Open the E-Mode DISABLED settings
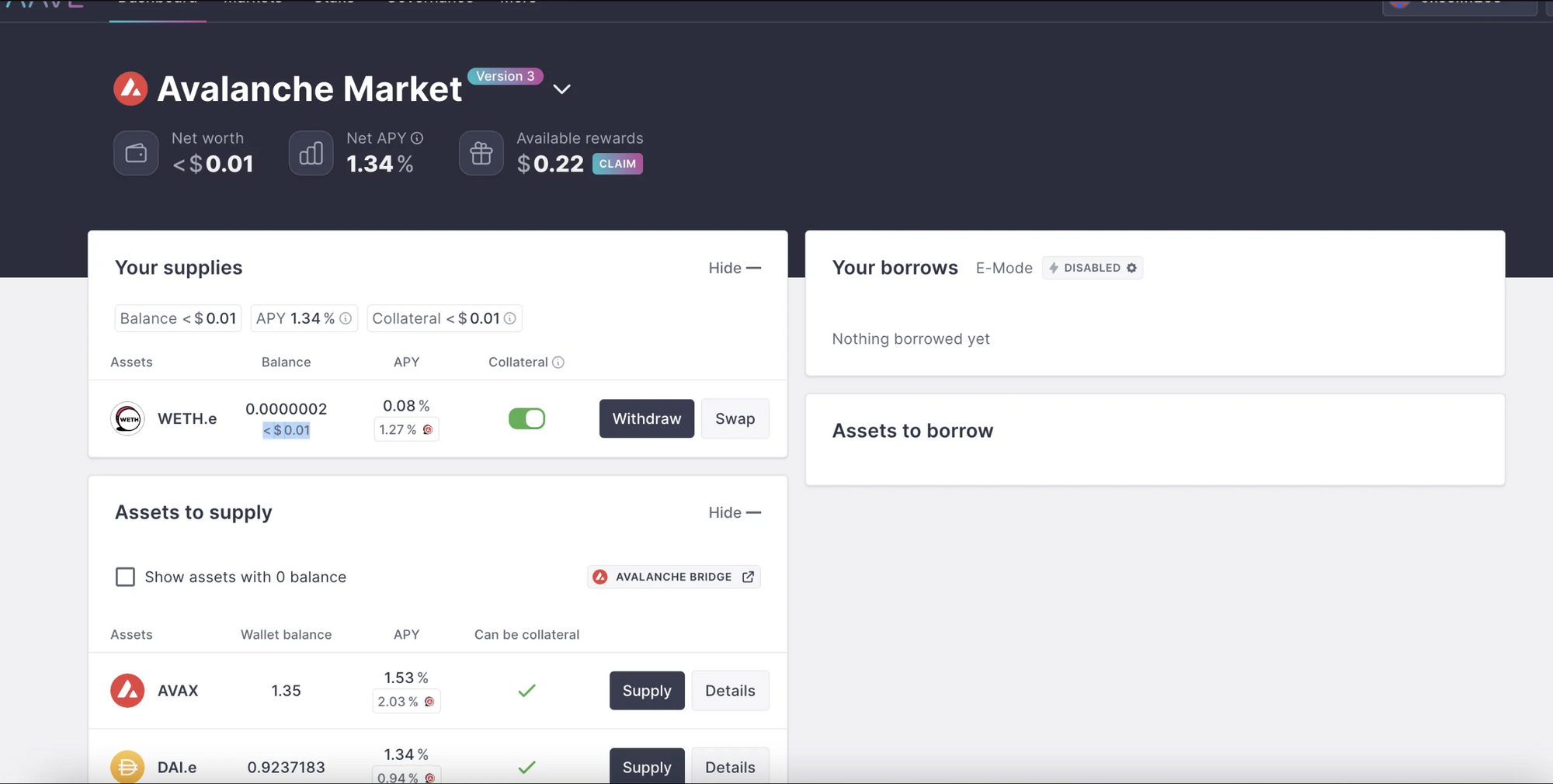 1092,268
